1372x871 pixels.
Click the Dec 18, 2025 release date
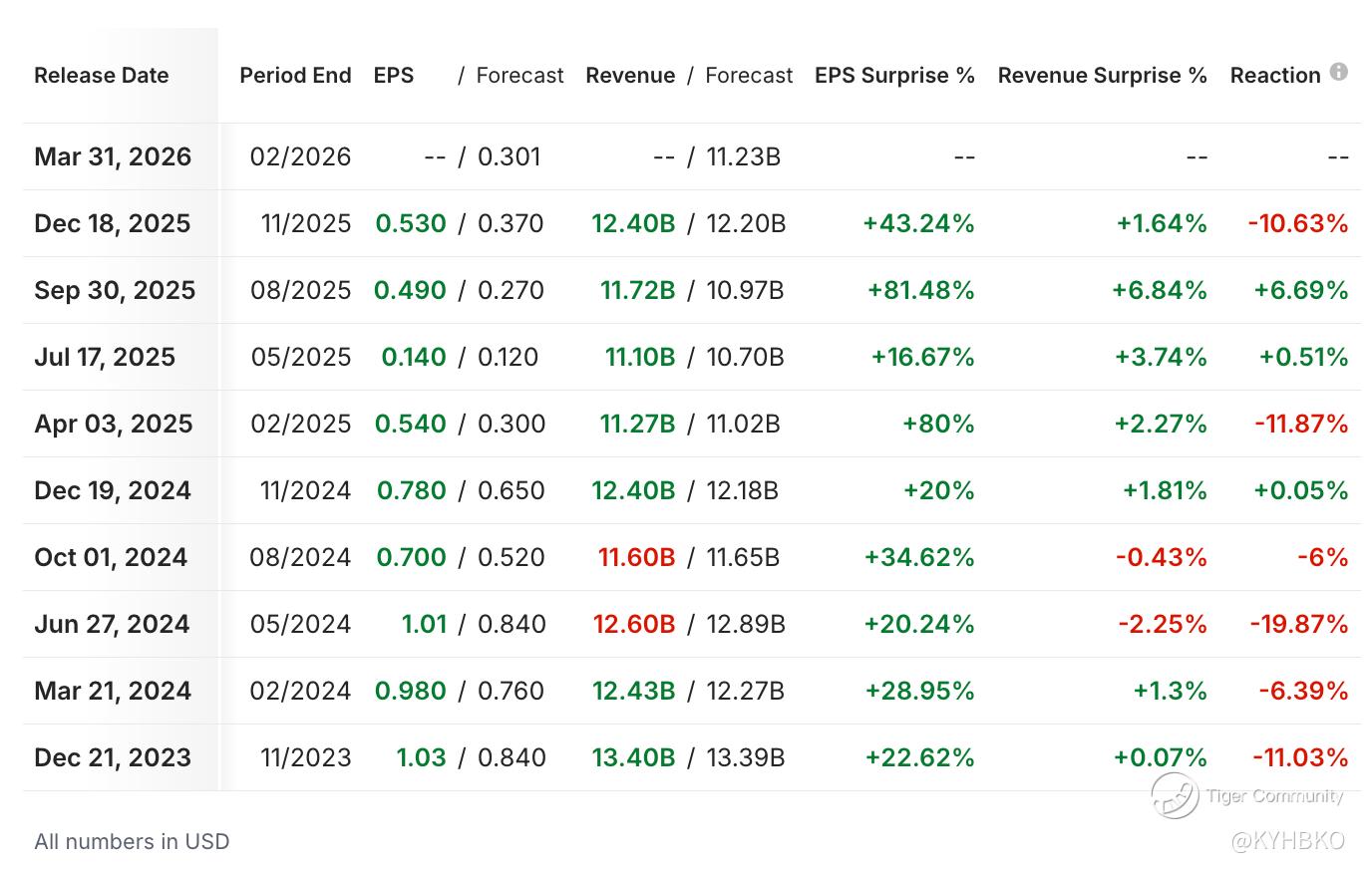pyautogui.click(x=113, y=223)
